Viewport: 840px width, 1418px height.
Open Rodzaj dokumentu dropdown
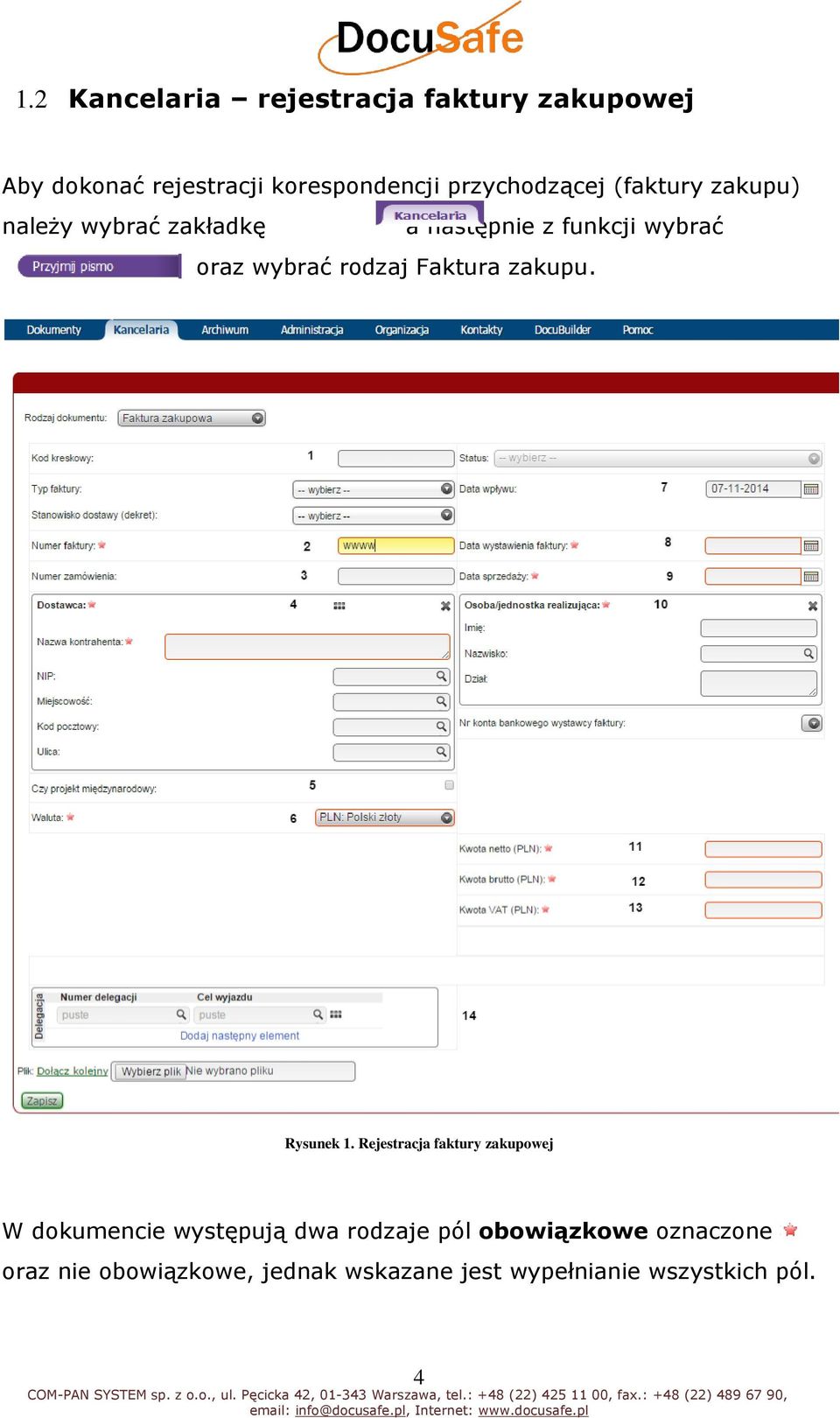point(192,418)
